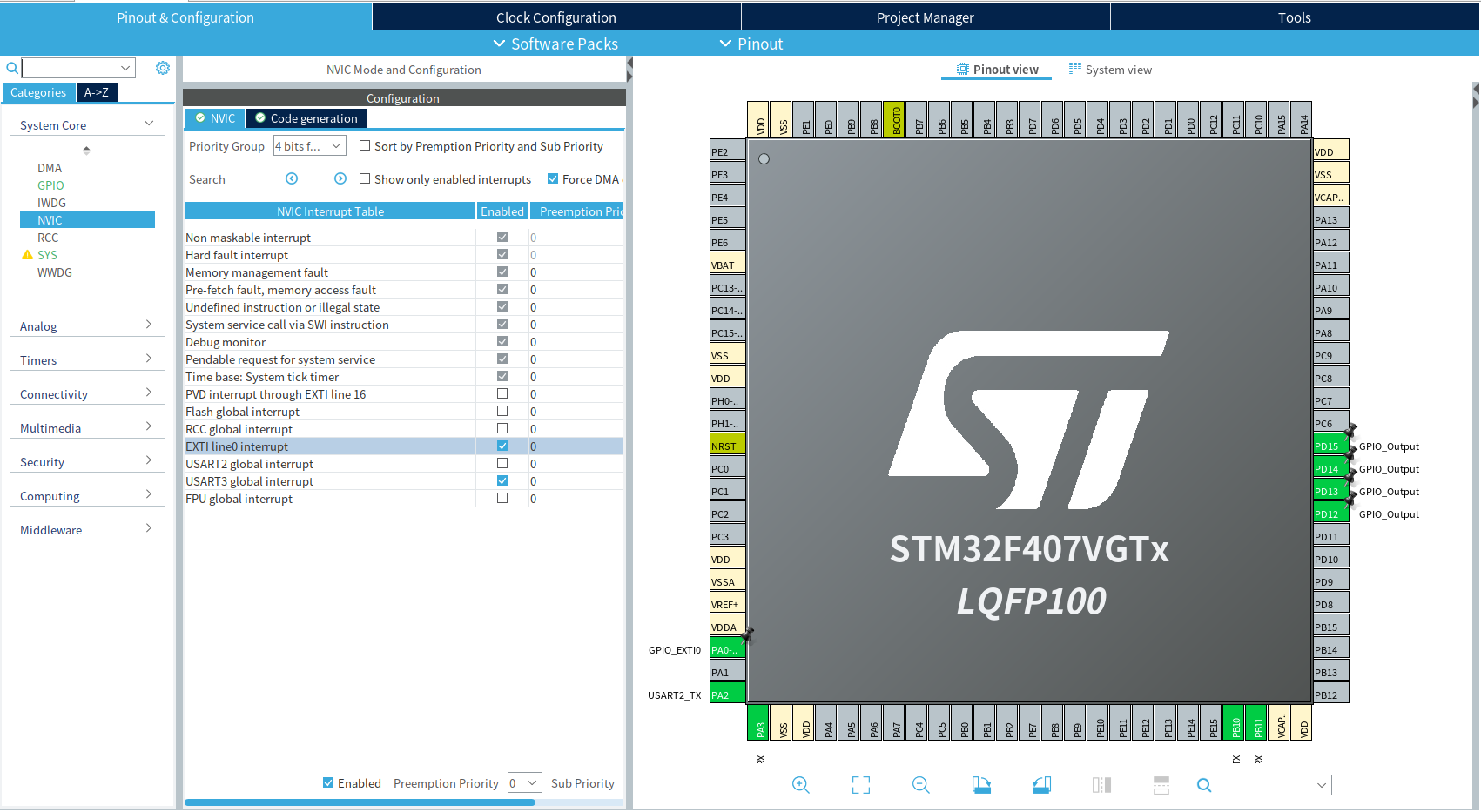Switch to the Tools tab
Image resolution: width=1481 pixels, height=812 pixels.
point(1295,17)
